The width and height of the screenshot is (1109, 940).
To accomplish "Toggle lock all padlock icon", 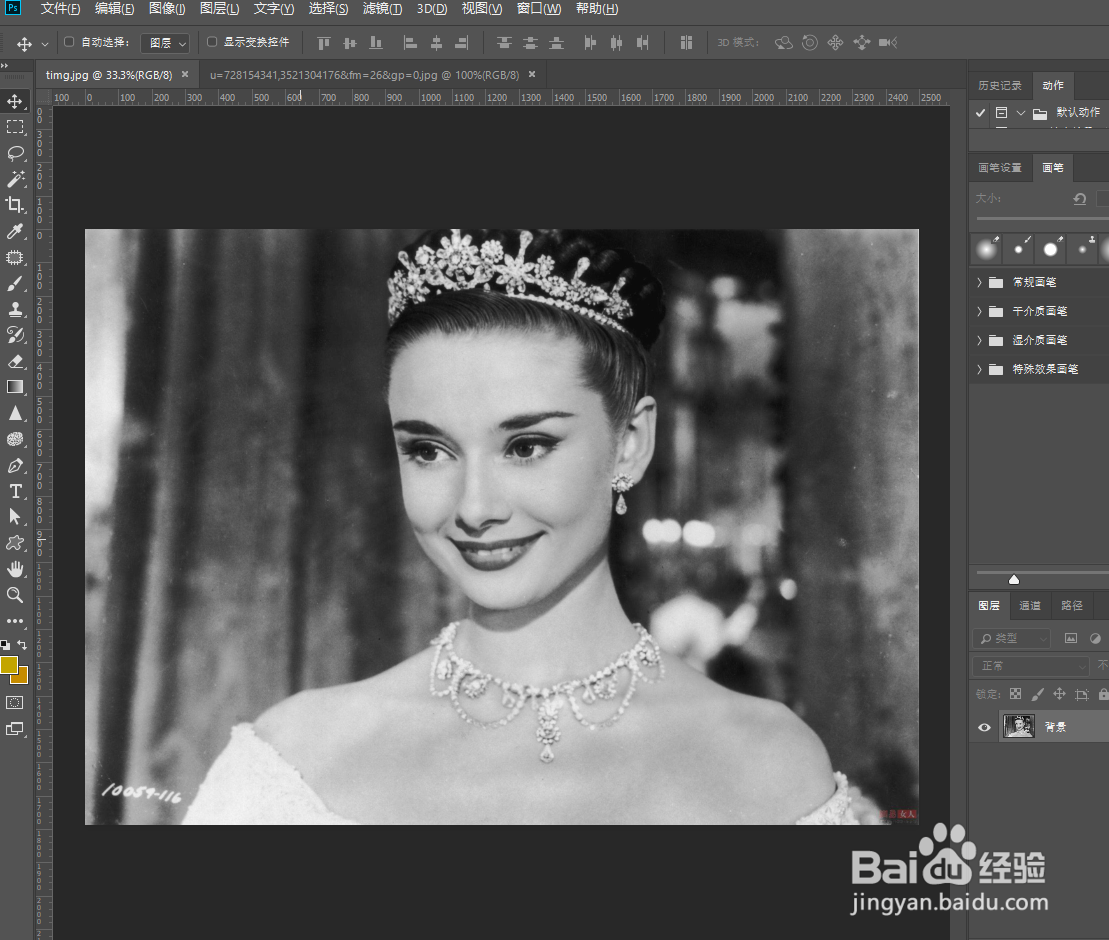I will 1103,694.
